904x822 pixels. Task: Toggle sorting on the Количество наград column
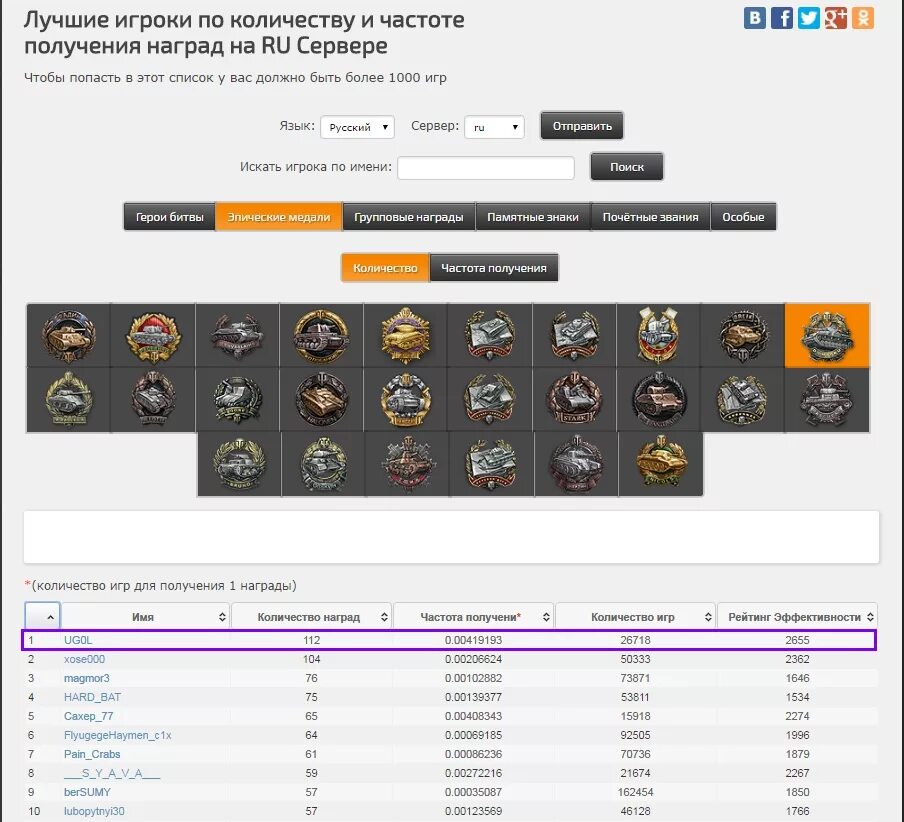309,617
